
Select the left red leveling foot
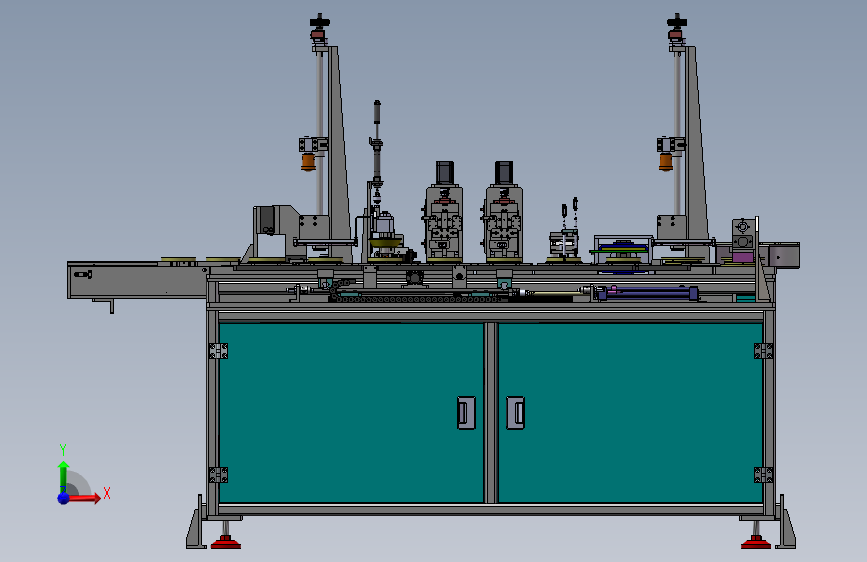[x=226, y=542]
